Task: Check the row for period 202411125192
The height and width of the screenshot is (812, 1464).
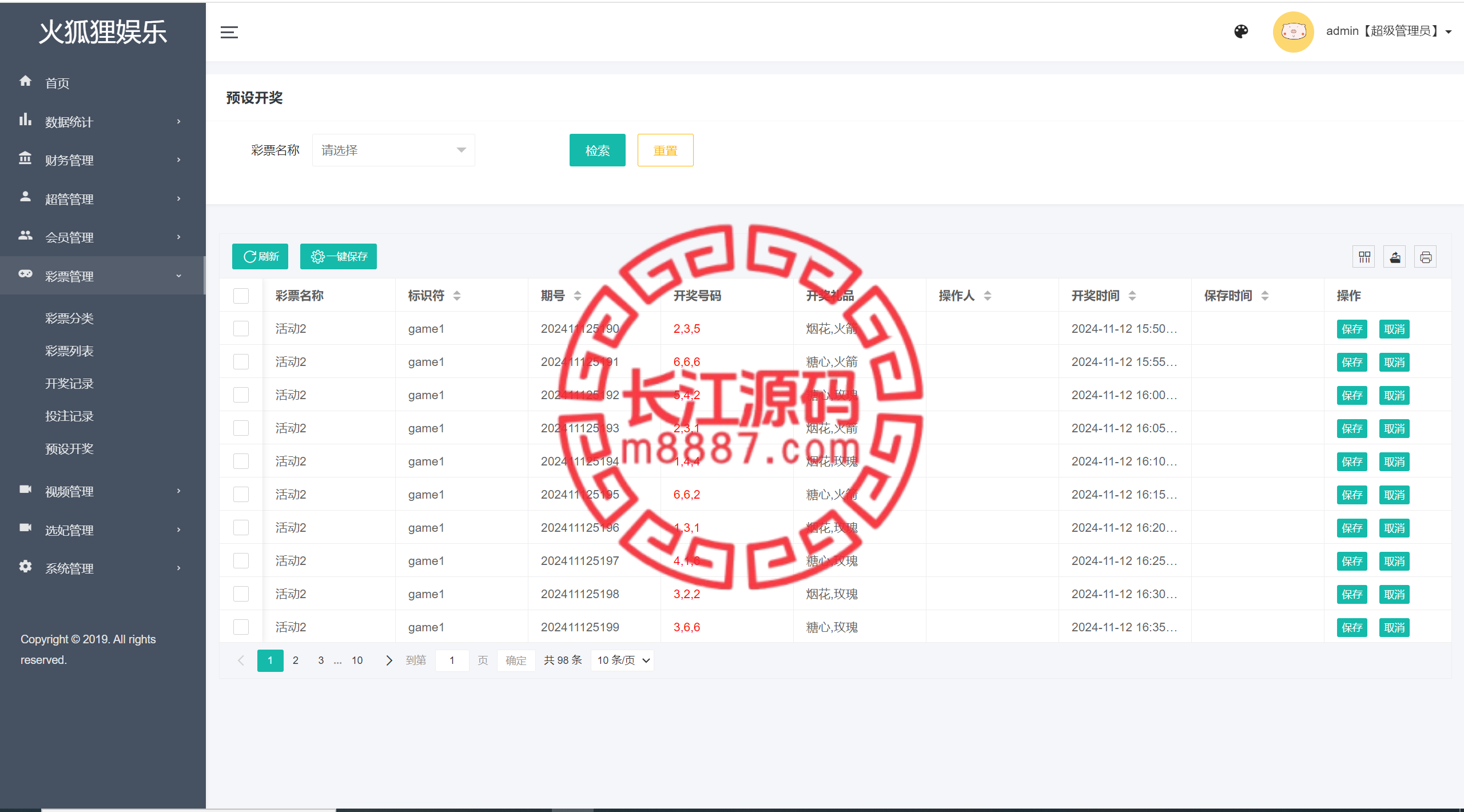Action: click(x=241, y=395)
